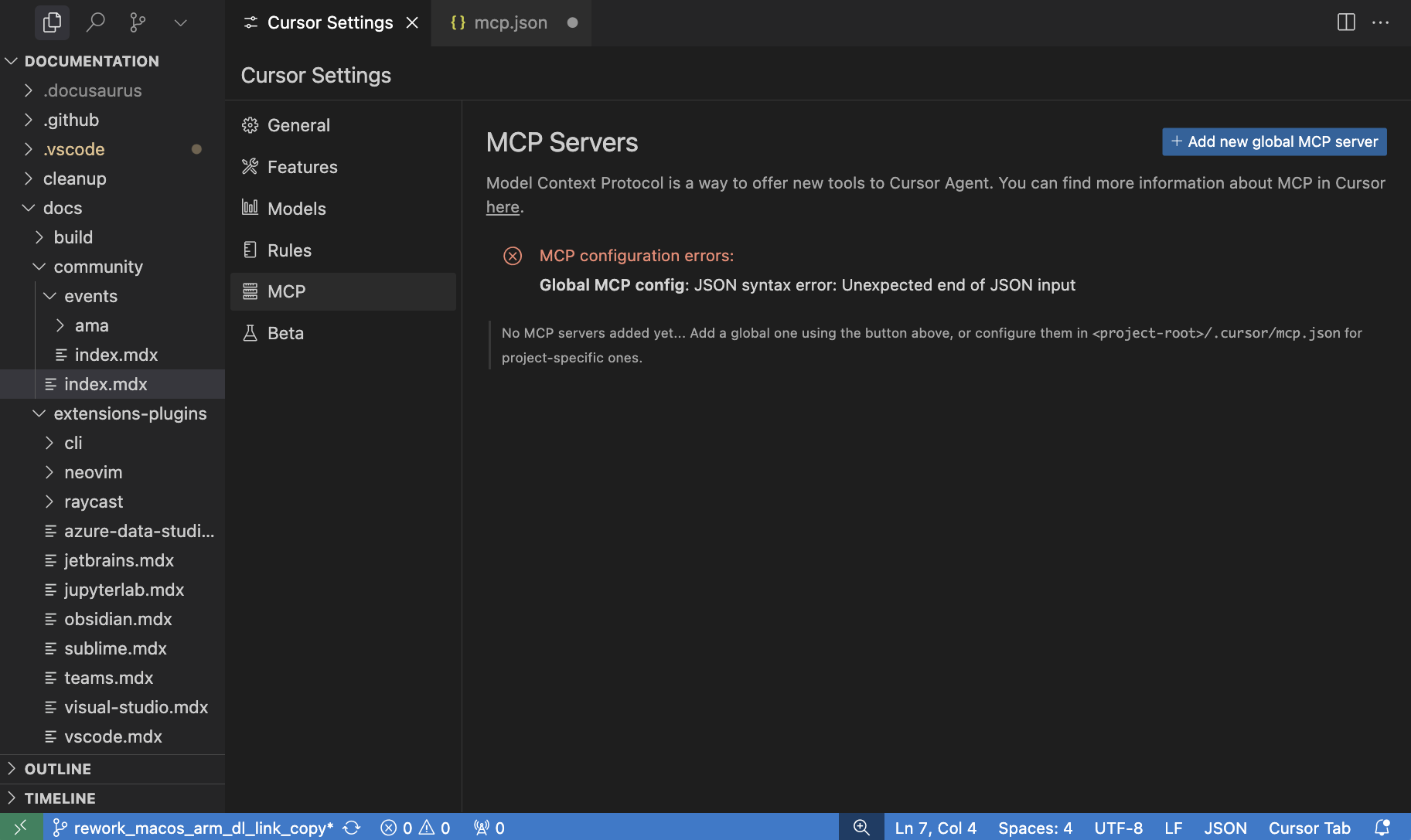Click the General gear icon
This screenshot has width=1411, height=840.
click(x=250, y=125)
